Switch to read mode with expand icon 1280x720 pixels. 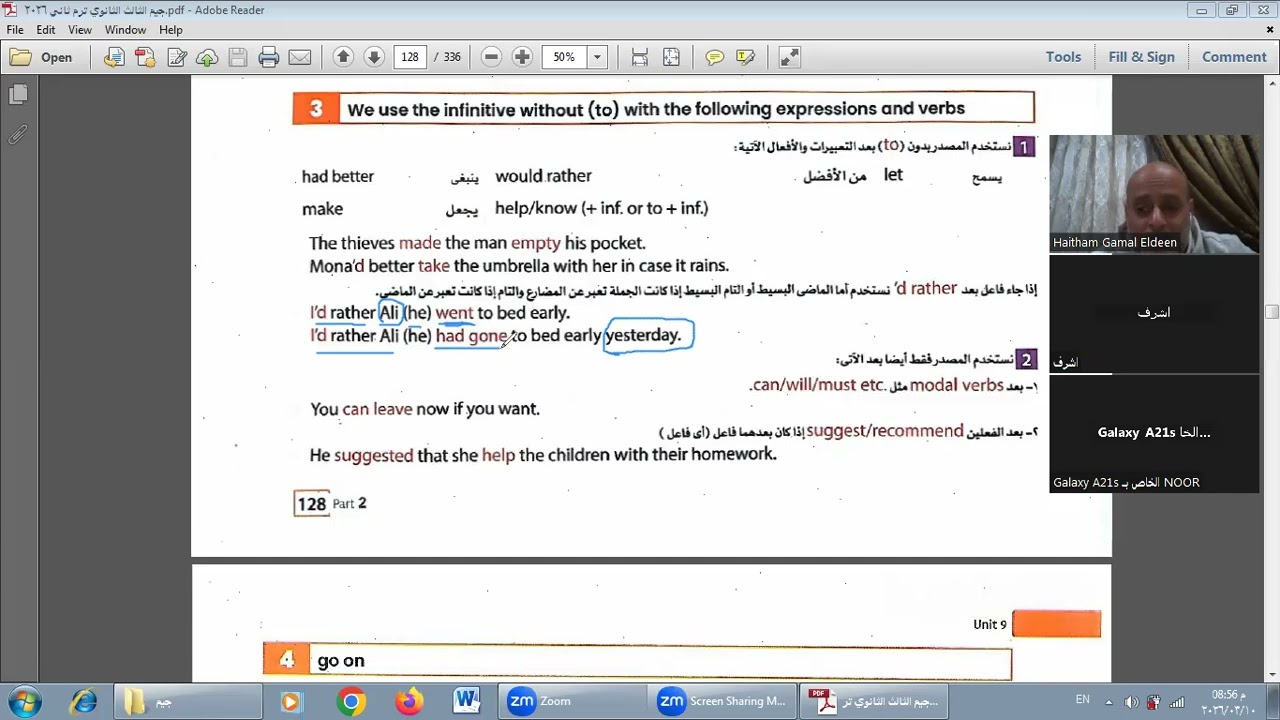(x=789, y=57)
